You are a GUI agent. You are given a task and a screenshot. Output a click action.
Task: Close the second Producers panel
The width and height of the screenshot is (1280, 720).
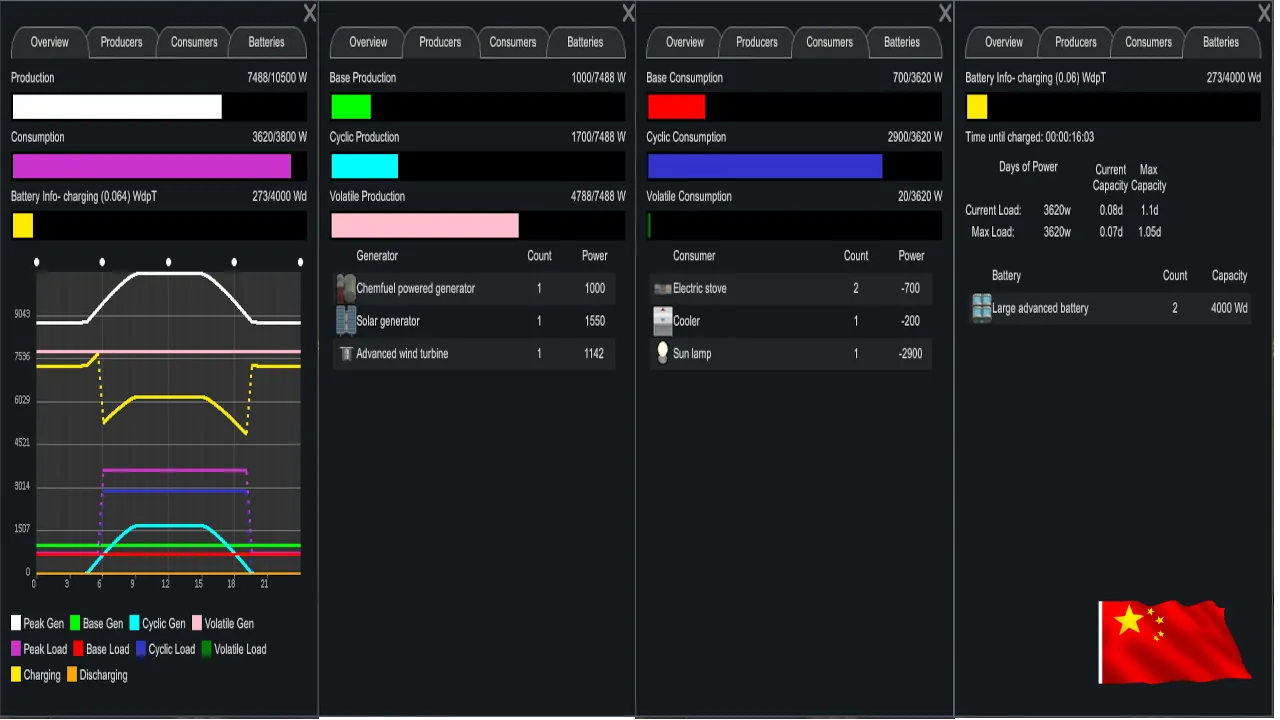point(628,13)
